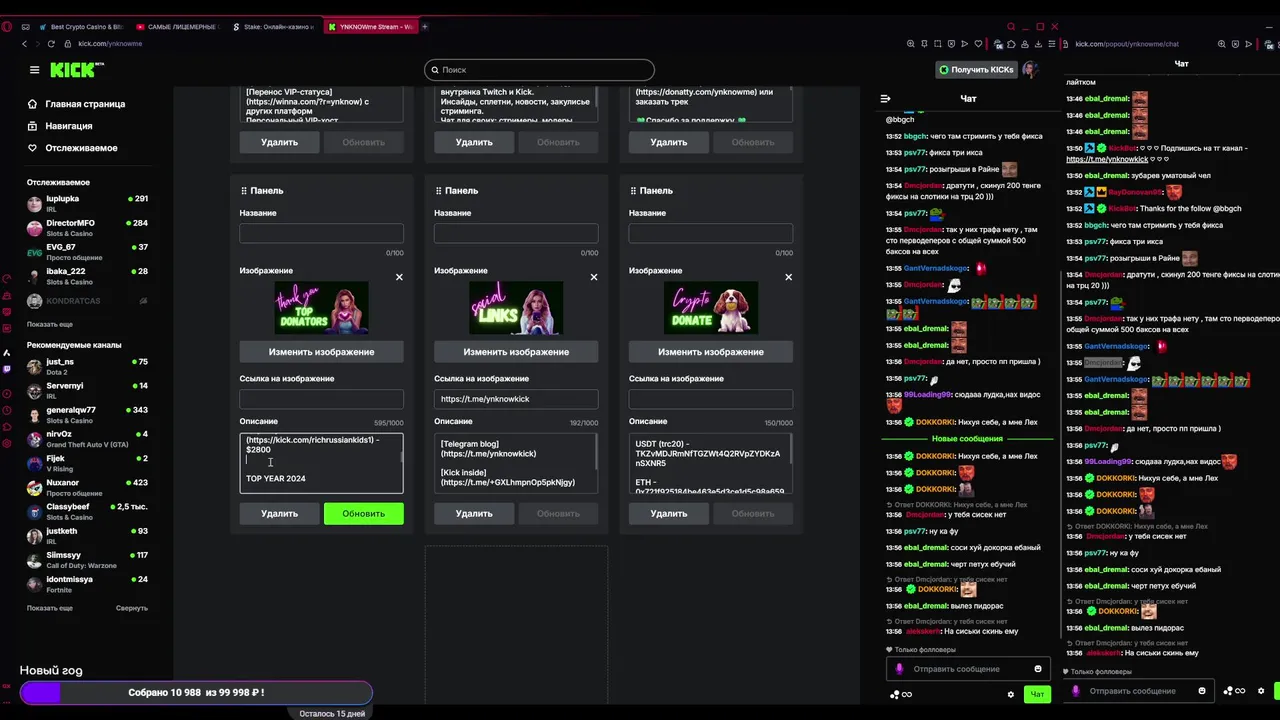Click Название field of Top Donators panel
Image resolution: width=1280 pixels, height=720 pixels.
pyautogui.click(x=321, y=233)
